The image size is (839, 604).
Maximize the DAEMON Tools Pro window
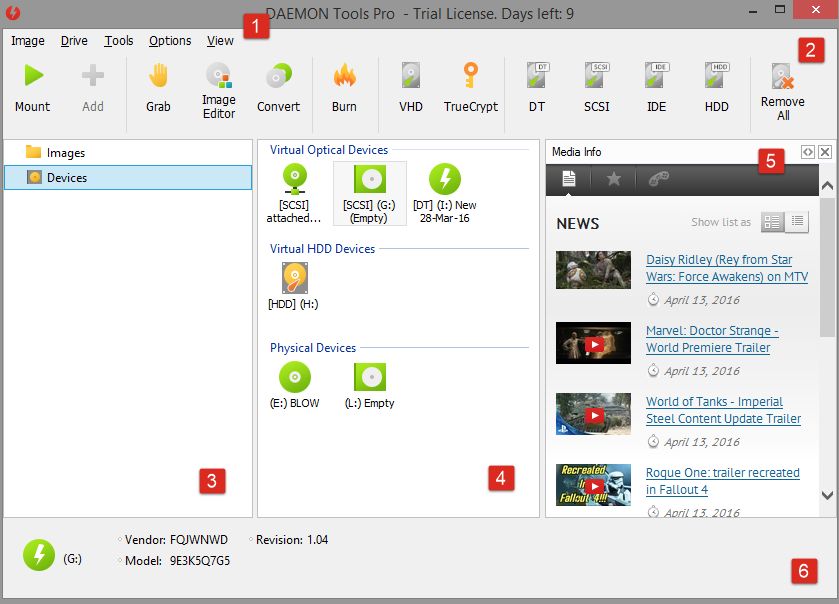(780, 10)
